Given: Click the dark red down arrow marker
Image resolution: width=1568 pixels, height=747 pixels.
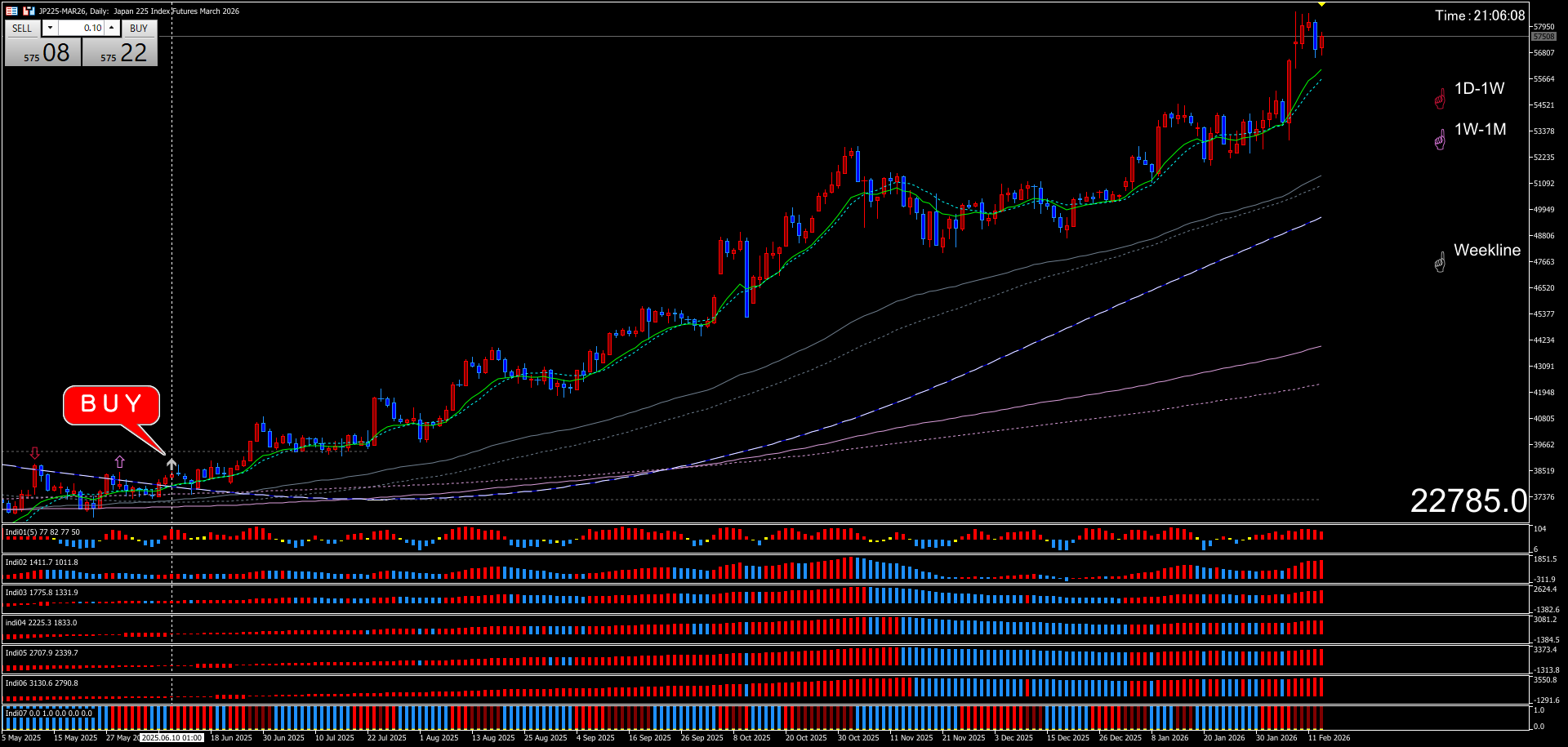Looking at the screenshot, I should 34,453.
